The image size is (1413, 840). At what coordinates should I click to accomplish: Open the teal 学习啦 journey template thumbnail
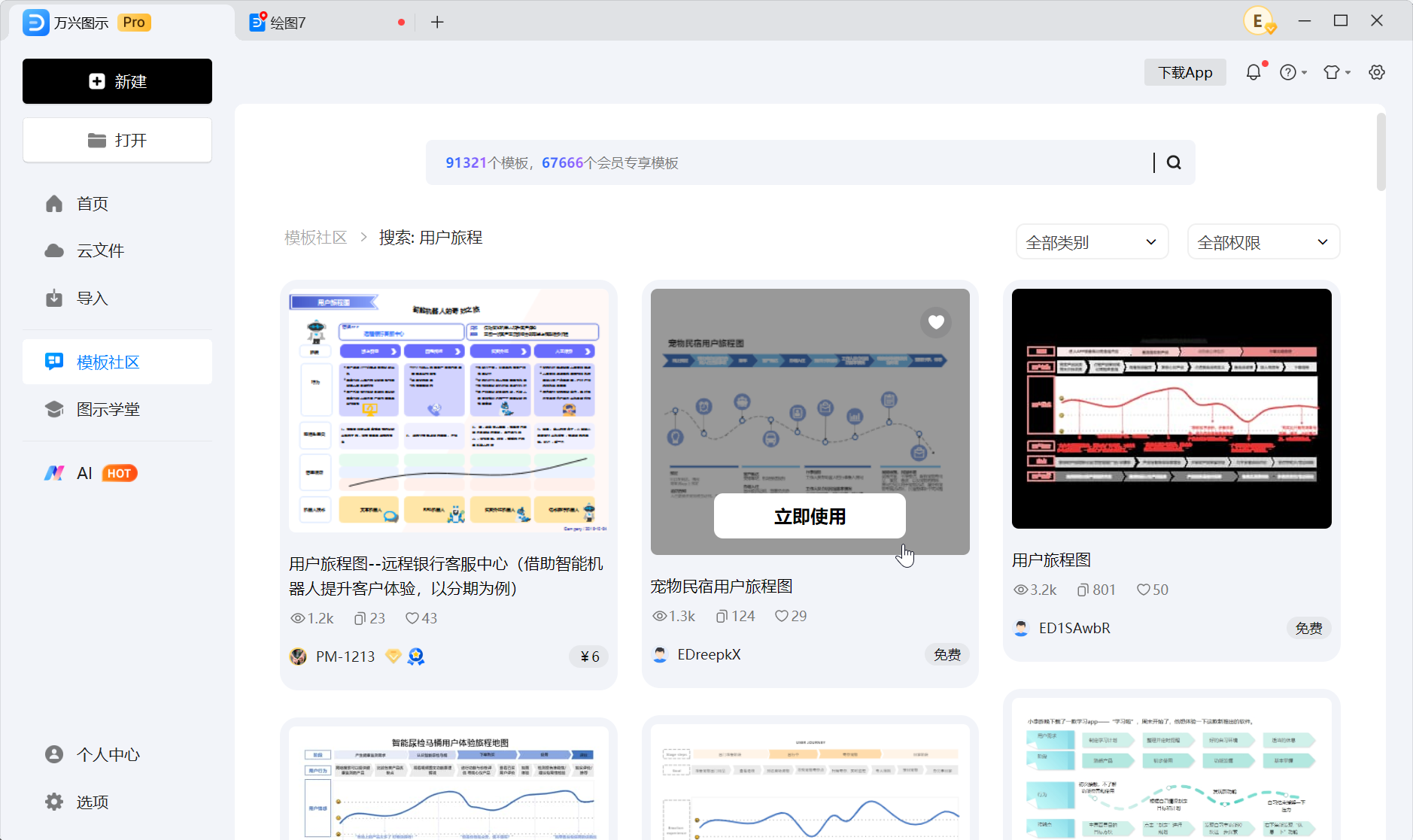(1171, 769)
